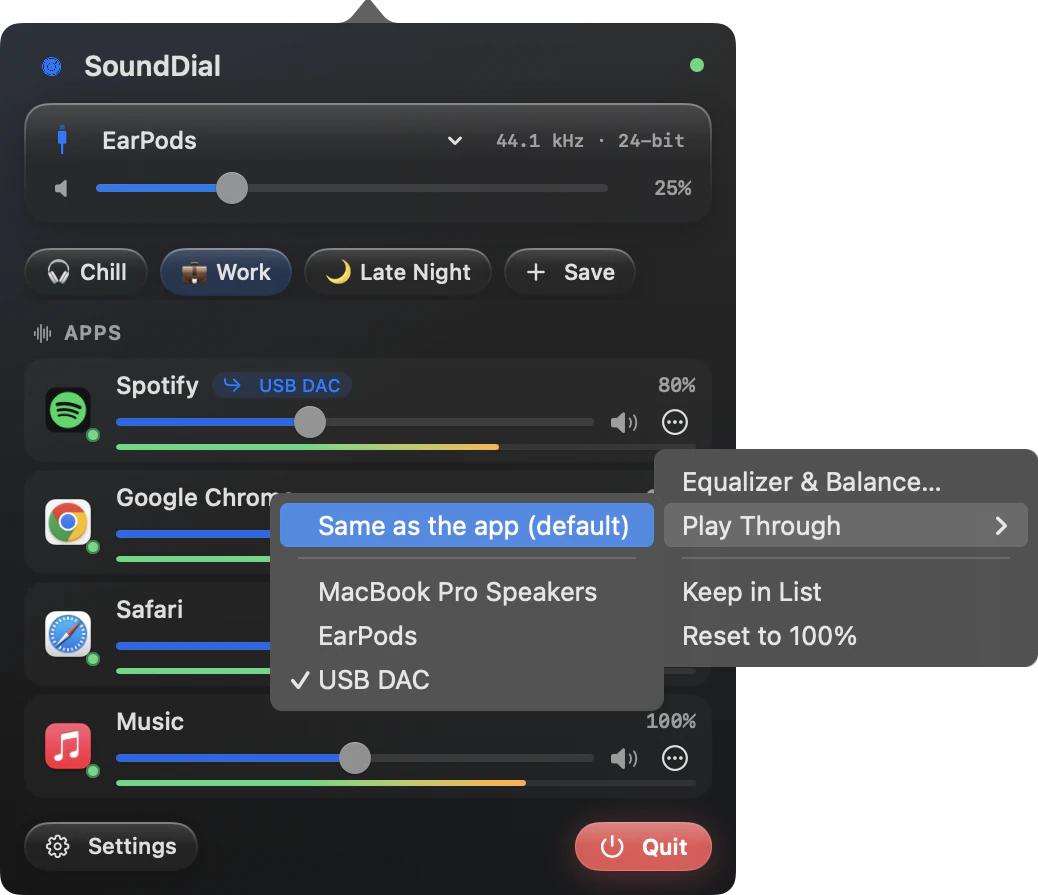Open Equalizer & Balance...

[845, 482]
